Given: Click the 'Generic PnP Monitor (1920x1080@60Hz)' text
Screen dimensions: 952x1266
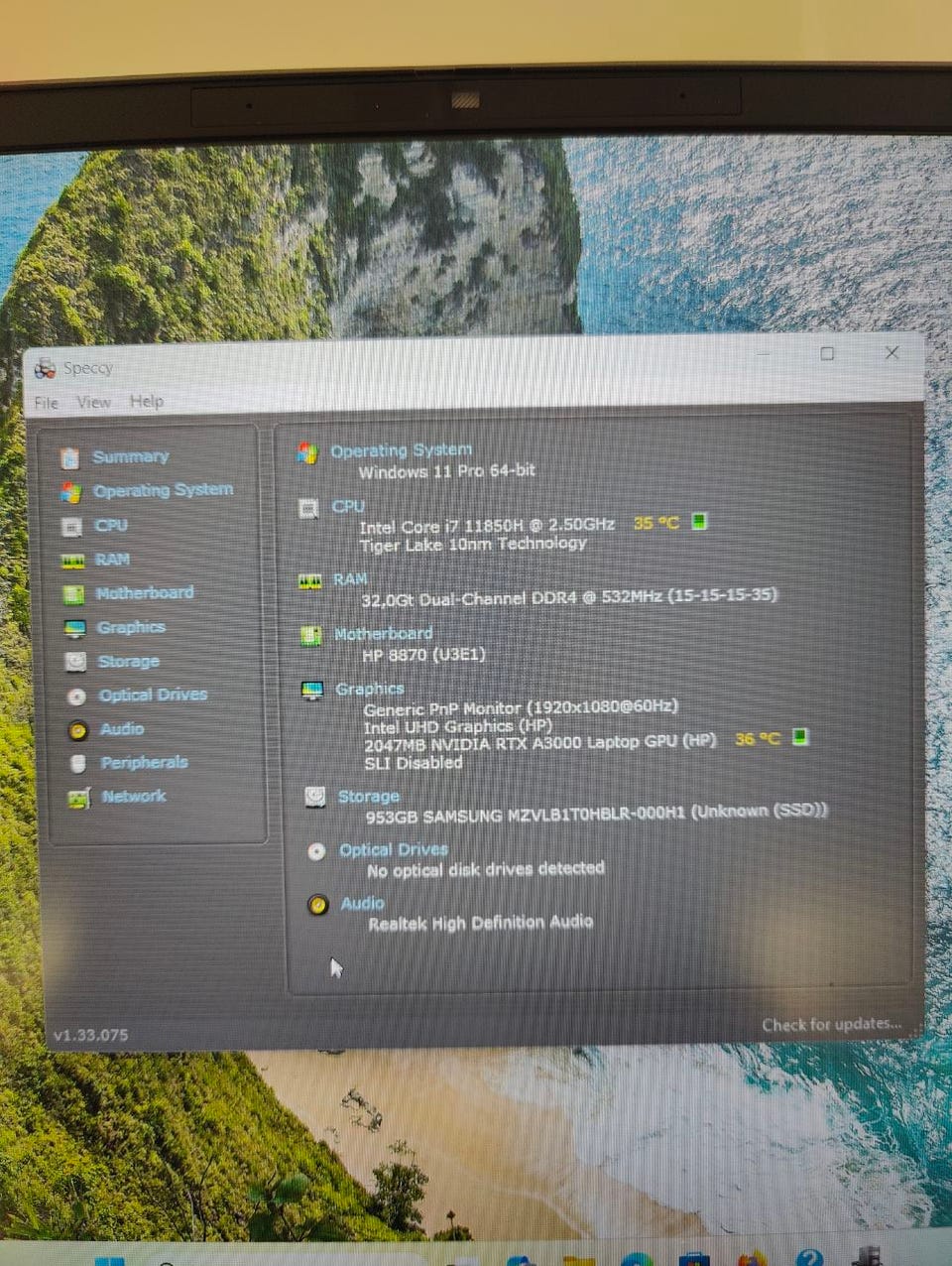Looking at the screenshot, I should click(521, 707).
